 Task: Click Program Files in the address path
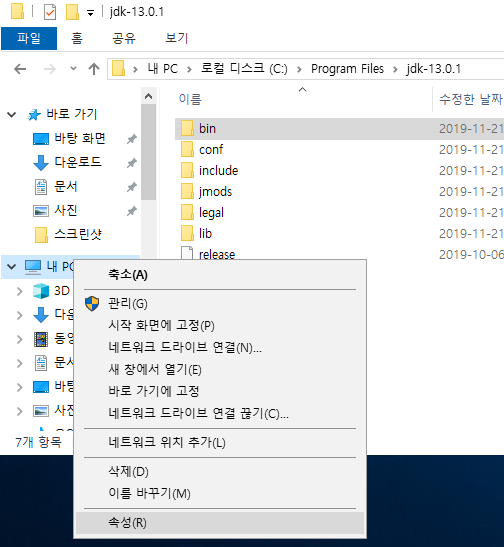tap(347, 69)
